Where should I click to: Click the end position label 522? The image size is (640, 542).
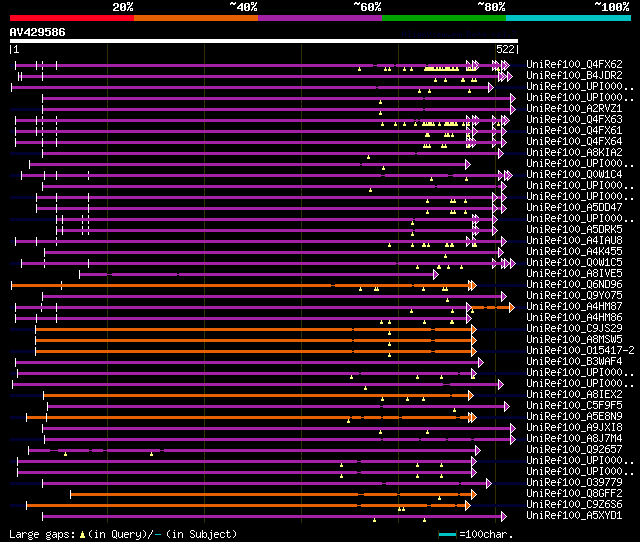(505, 49)
